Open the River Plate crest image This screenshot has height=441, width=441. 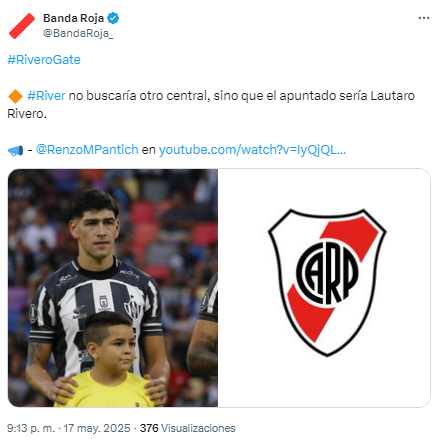click(x=324, y=288)
